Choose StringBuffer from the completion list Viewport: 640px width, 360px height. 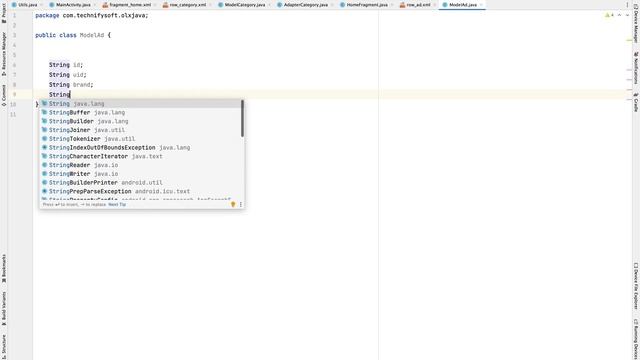141,112
